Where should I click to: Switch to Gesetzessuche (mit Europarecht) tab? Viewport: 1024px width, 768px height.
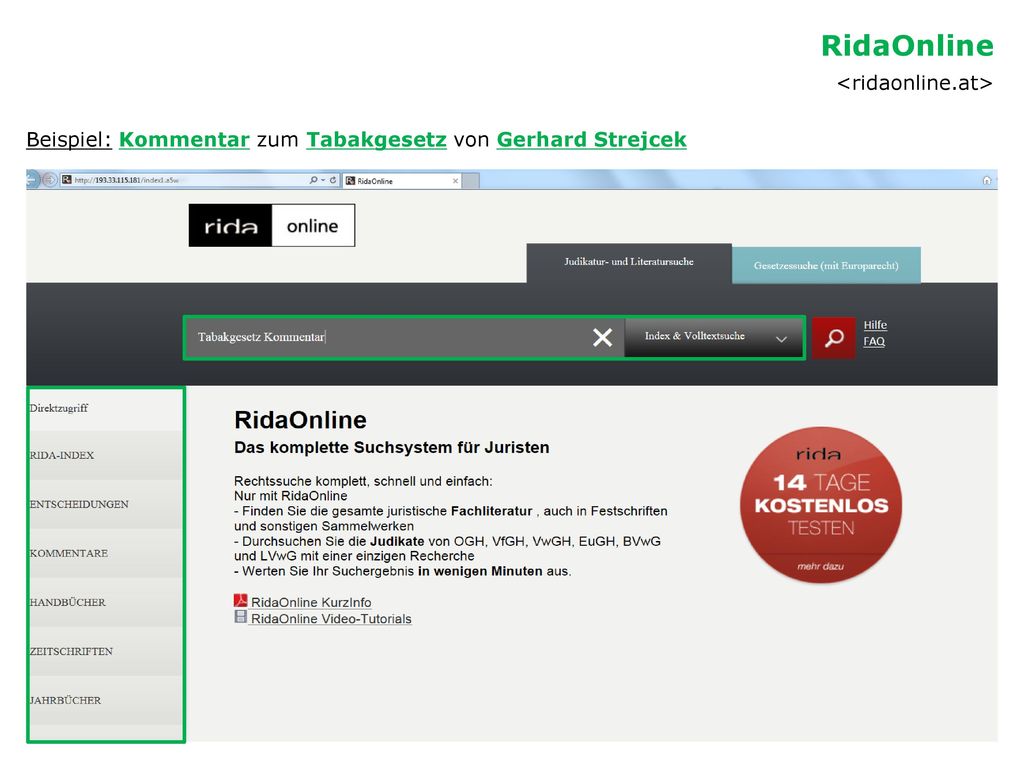click(826, 265)
